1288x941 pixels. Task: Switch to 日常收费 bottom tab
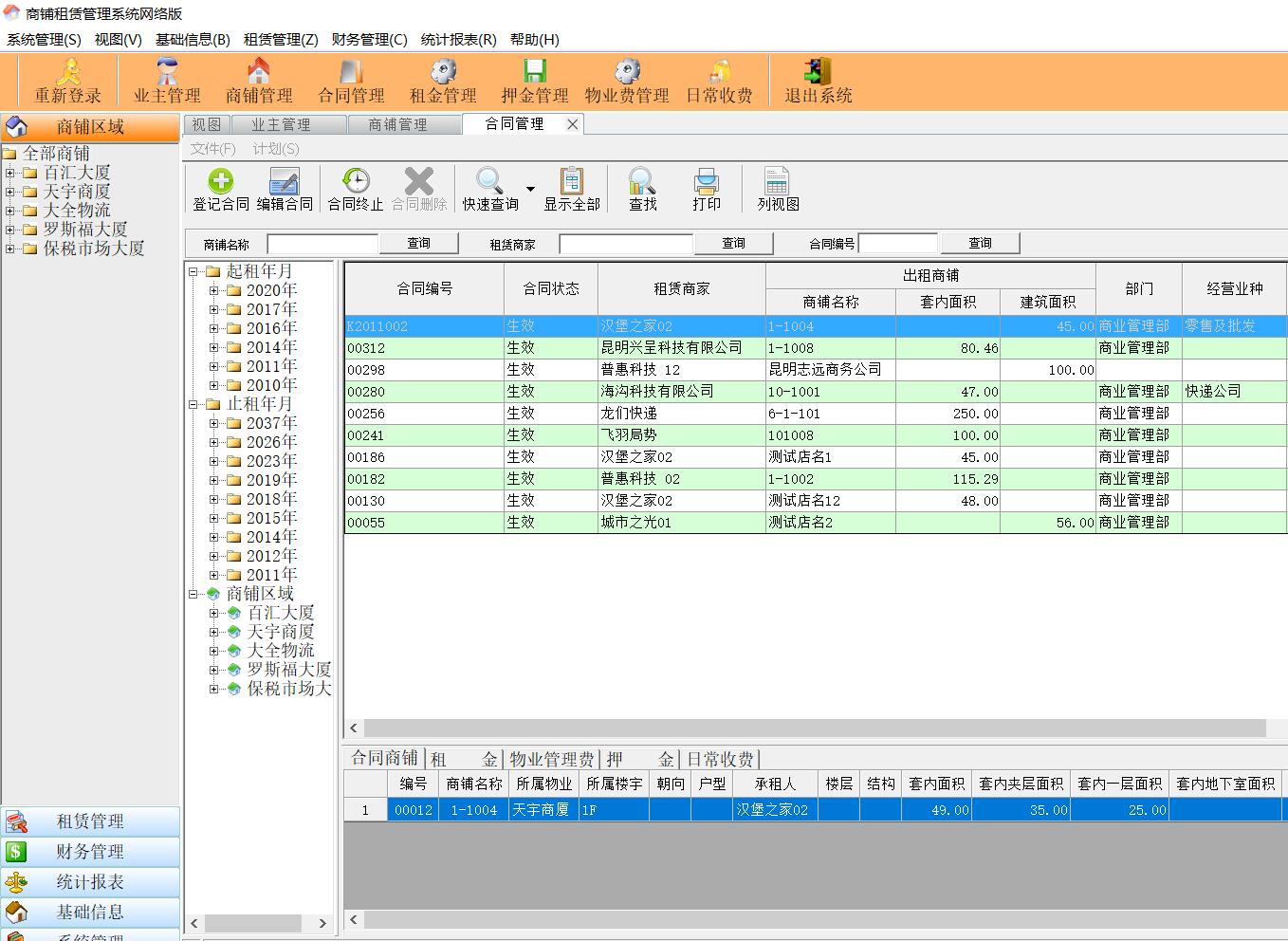click(x=720, y=759)
